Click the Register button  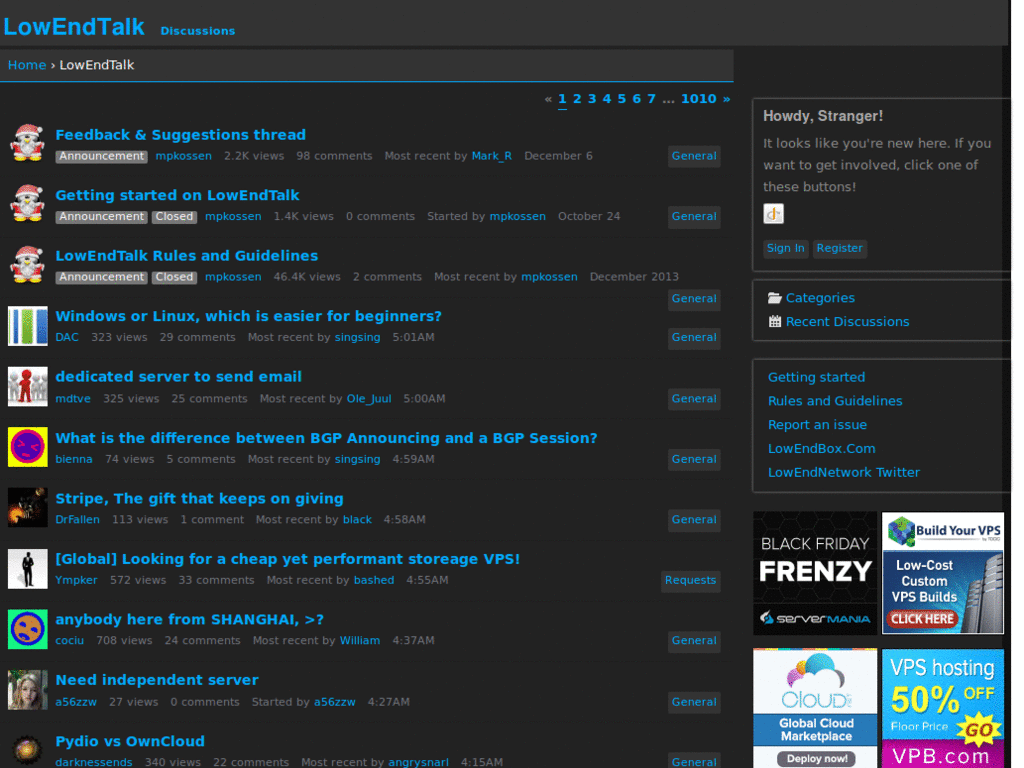tap(839, 248)
